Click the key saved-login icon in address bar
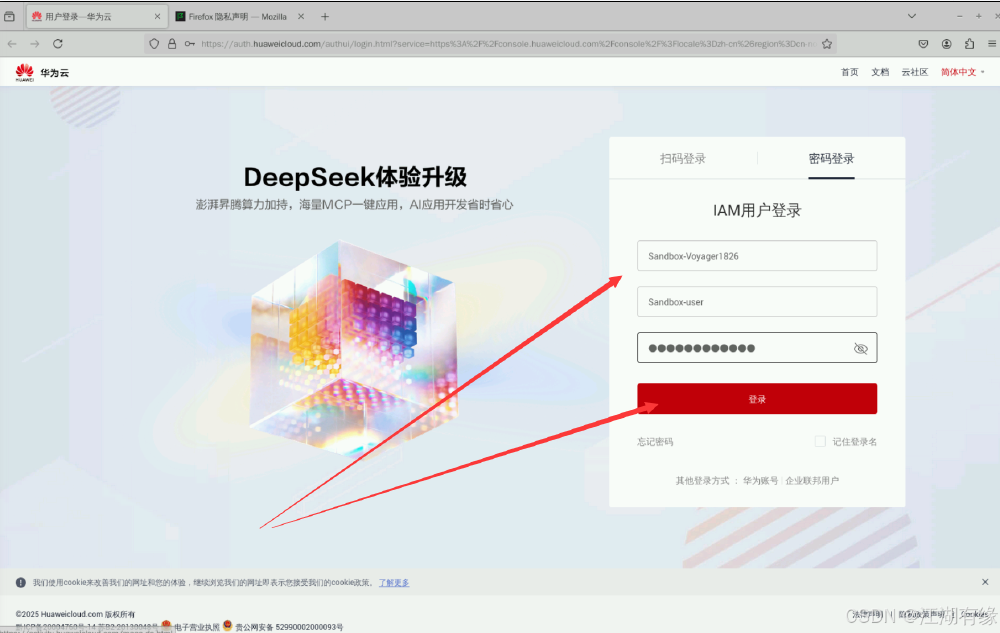Screen dimensions: 1000x633 (x=189, y=43)
